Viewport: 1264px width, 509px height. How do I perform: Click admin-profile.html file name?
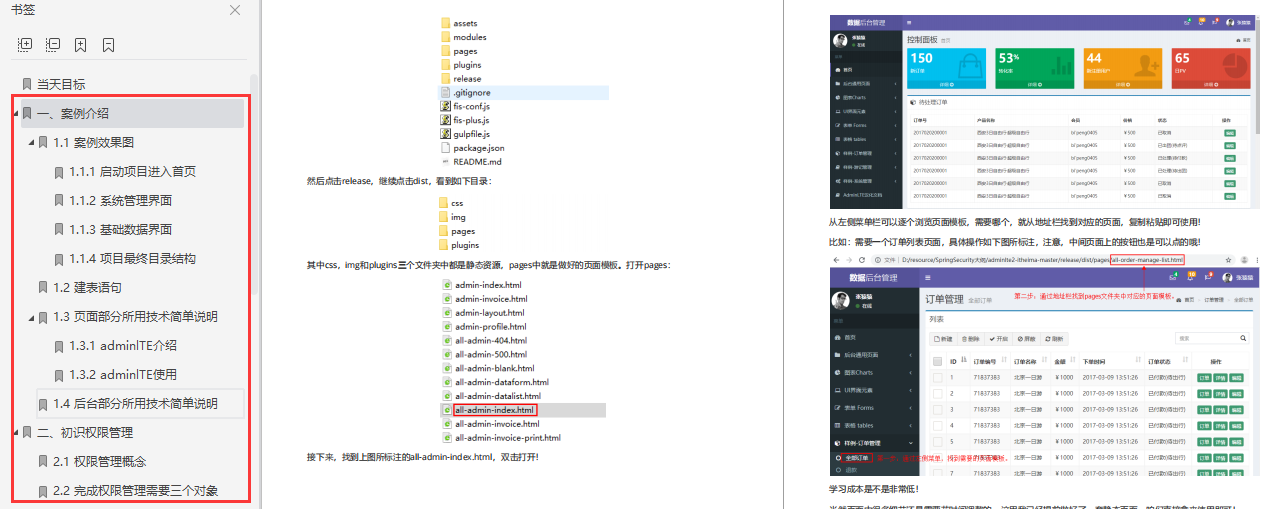tap(491, 327)
